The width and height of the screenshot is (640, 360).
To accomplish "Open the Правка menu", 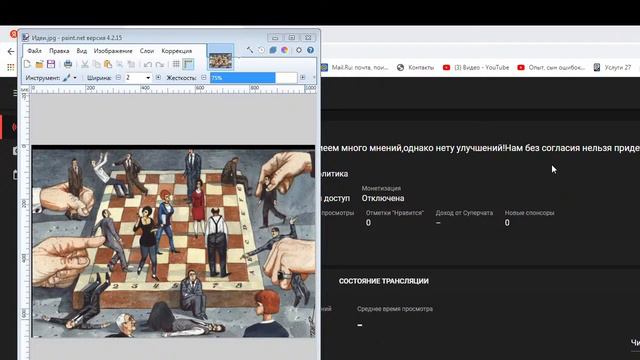I will (59, 51).
